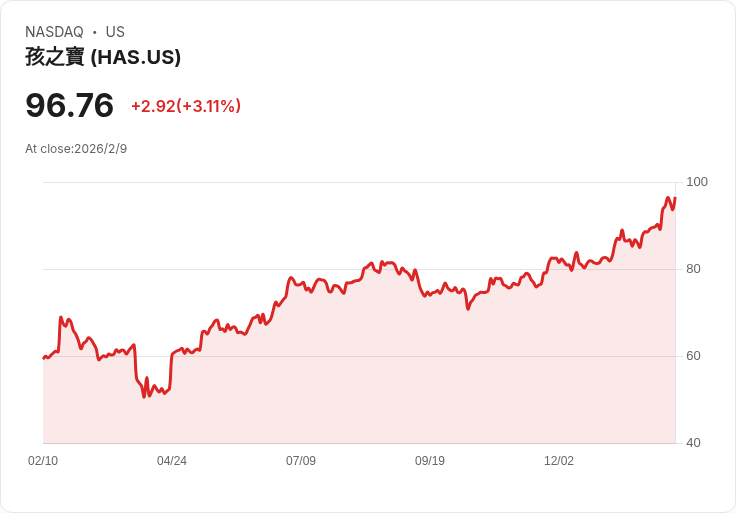This screenshot has width=736, height=513.
Task: Click the current price 96.76
Action: click(x=70, y=105)
